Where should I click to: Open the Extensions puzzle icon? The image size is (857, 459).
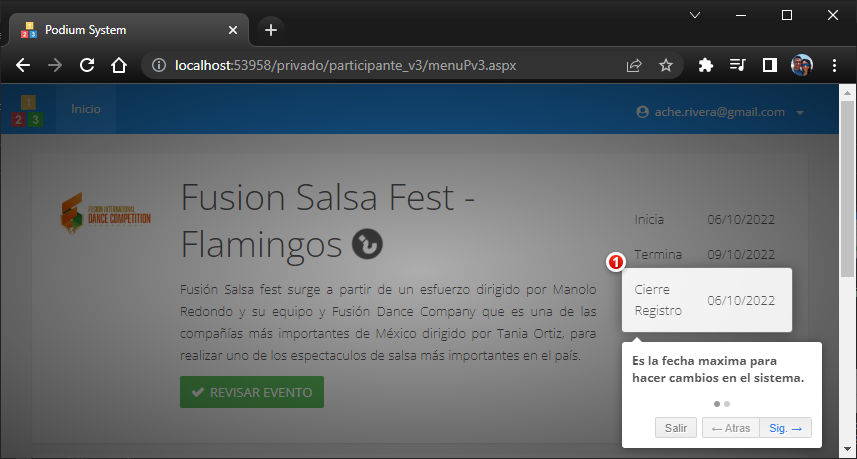706,66
